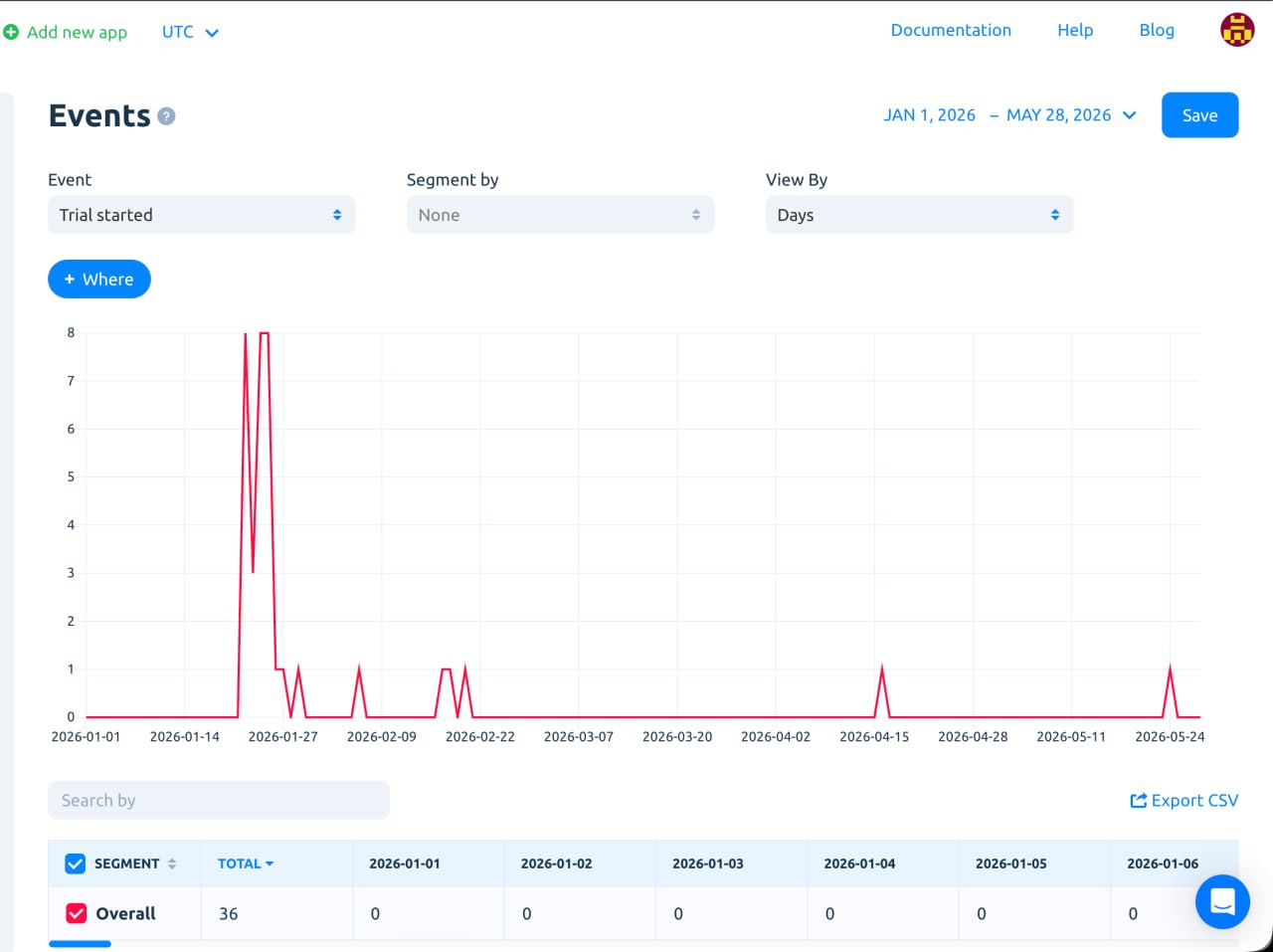Viewport: 1273px width, 952px height.
Task: Expand the date range chevron
Action: click(1130, 115)
